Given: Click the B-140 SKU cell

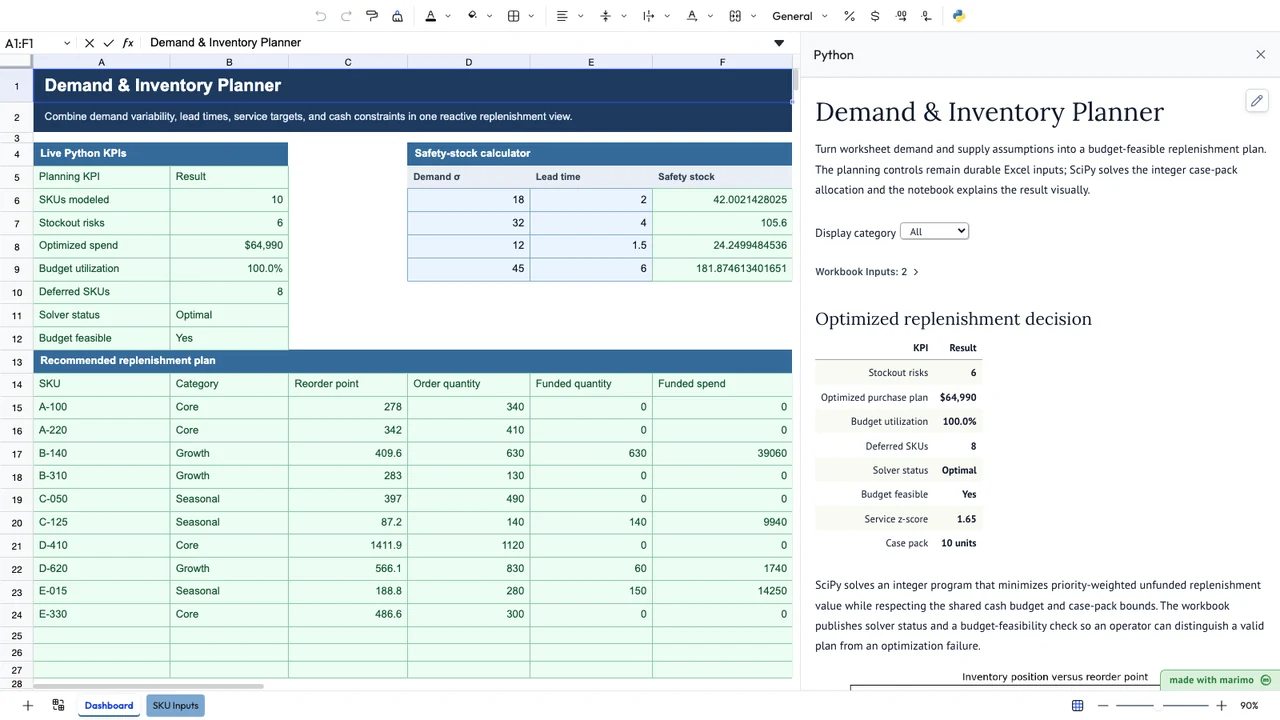Looking at the screenshot, I should click(101, 453).
